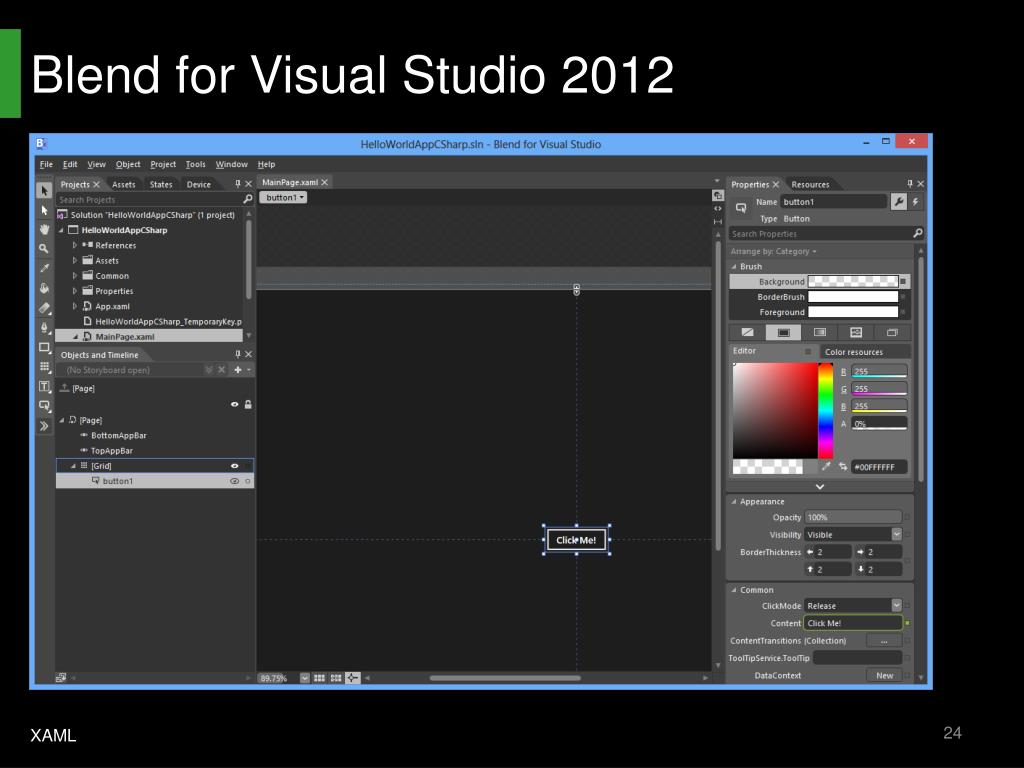Select the Click Me! button on artboard

coord(576,540)
